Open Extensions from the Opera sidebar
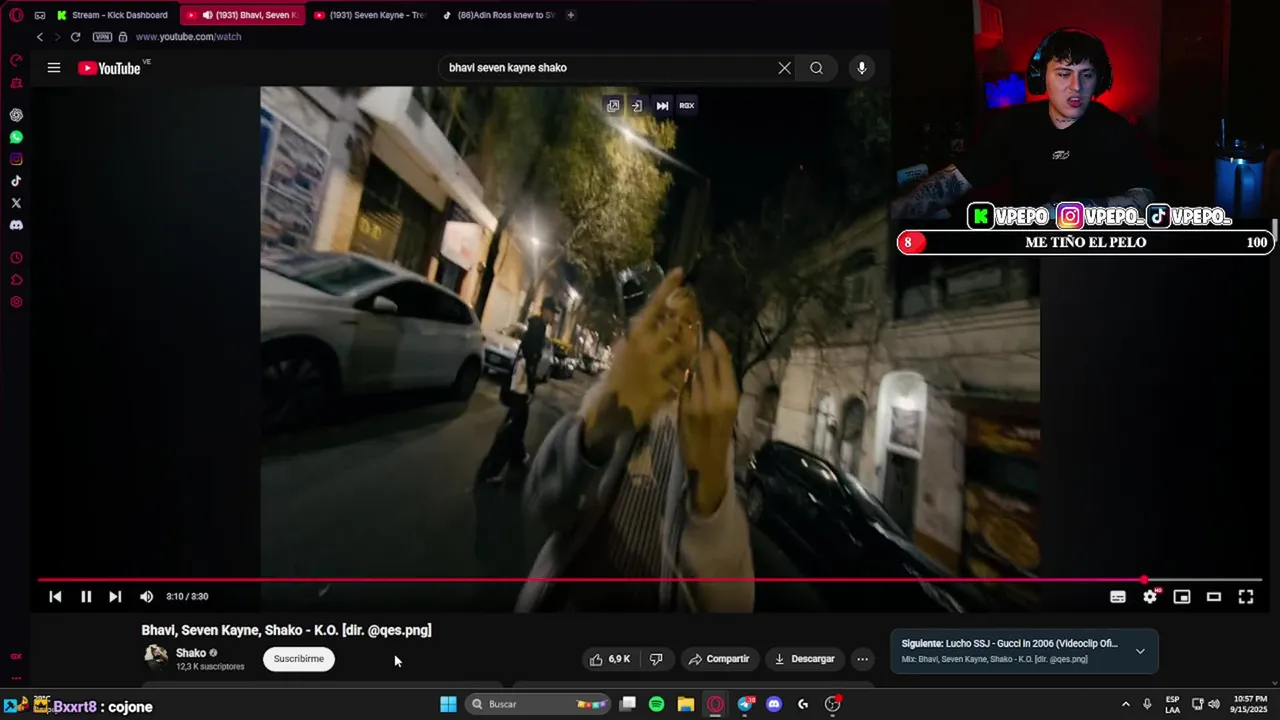 click(16, 280)
